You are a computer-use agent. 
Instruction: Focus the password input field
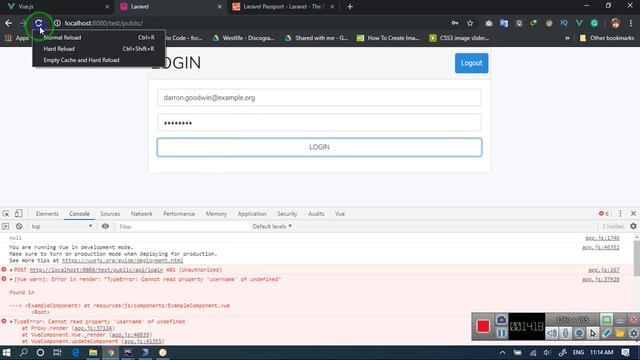click(x=319, y=123)
